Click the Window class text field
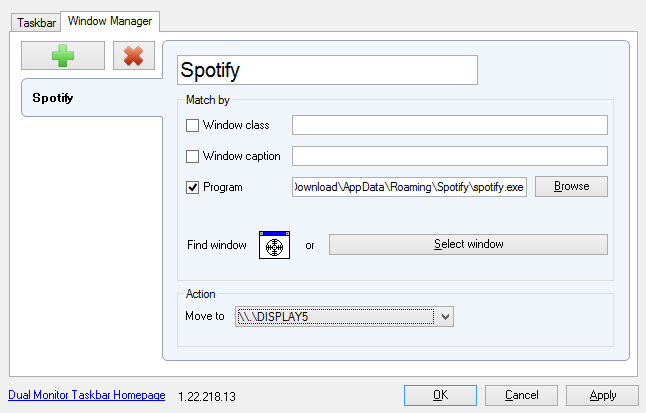 [x=450, y=125]
